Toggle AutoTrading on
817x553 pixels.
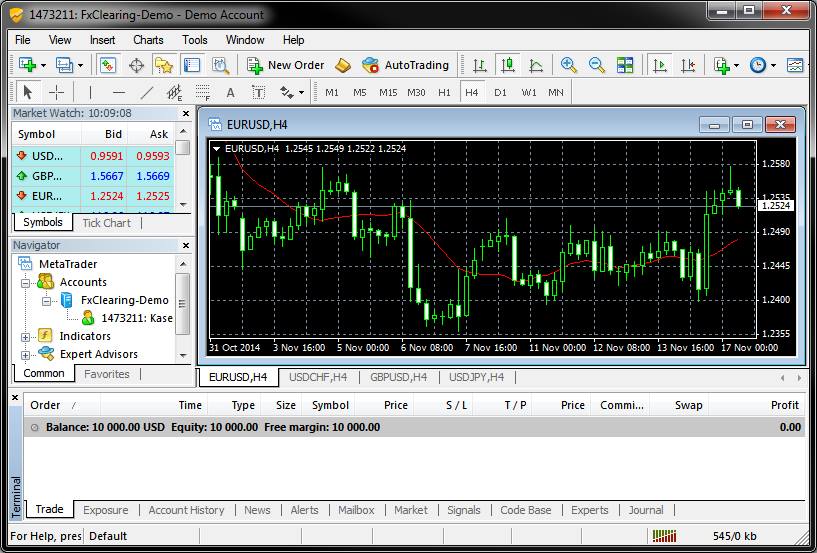tap(406, 65)
